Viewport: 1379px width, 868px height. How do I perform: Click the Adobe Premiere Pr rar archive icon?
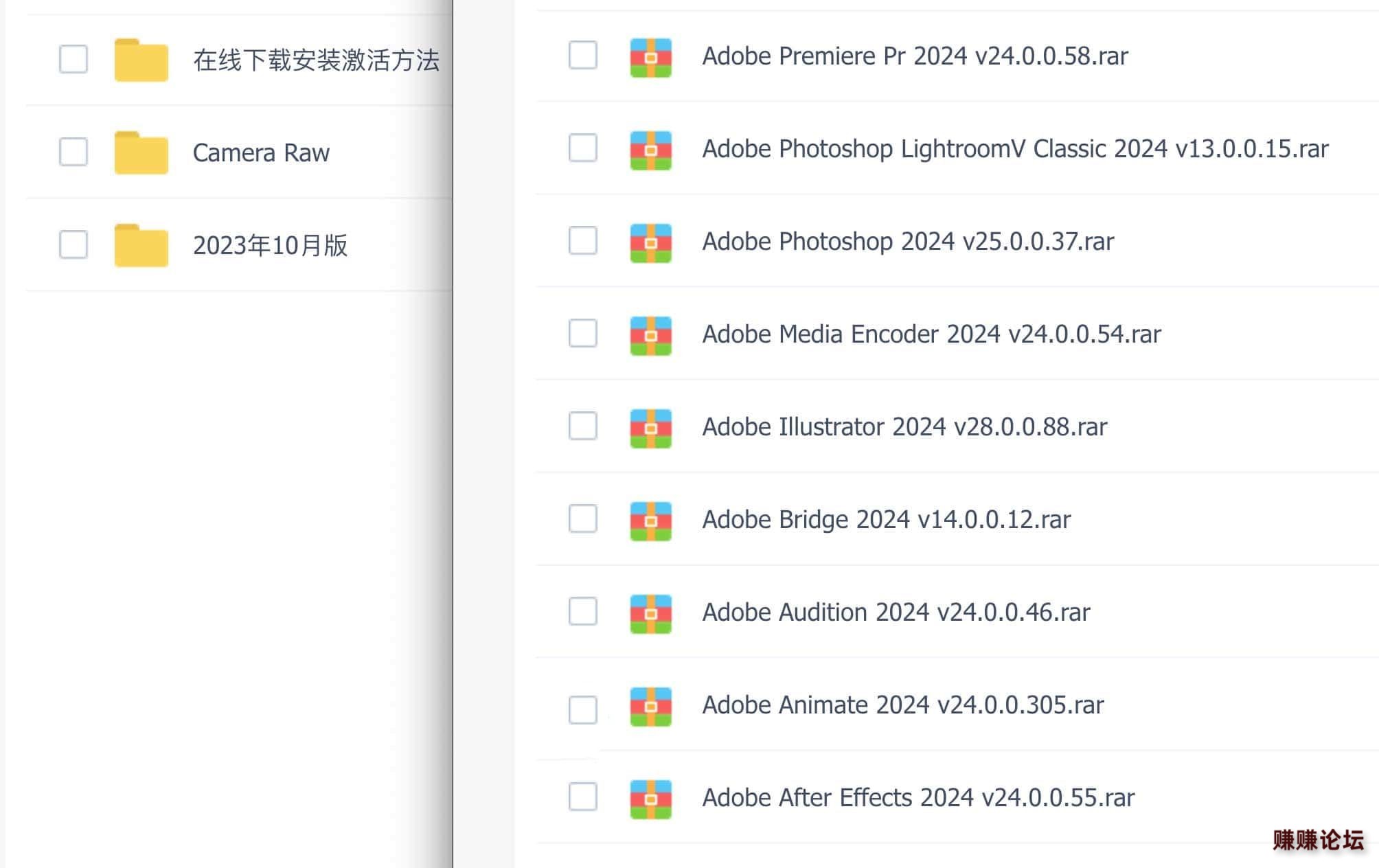tap(650, 58)
